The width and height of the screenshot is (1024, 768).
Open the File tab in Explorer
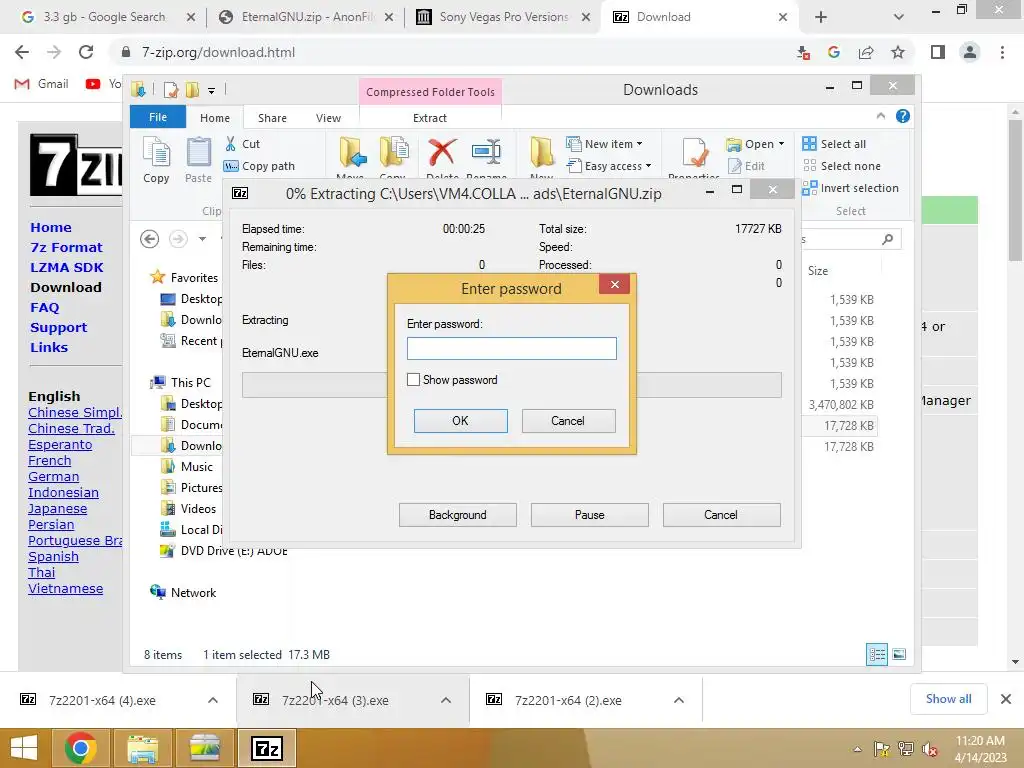coord(158,117)
